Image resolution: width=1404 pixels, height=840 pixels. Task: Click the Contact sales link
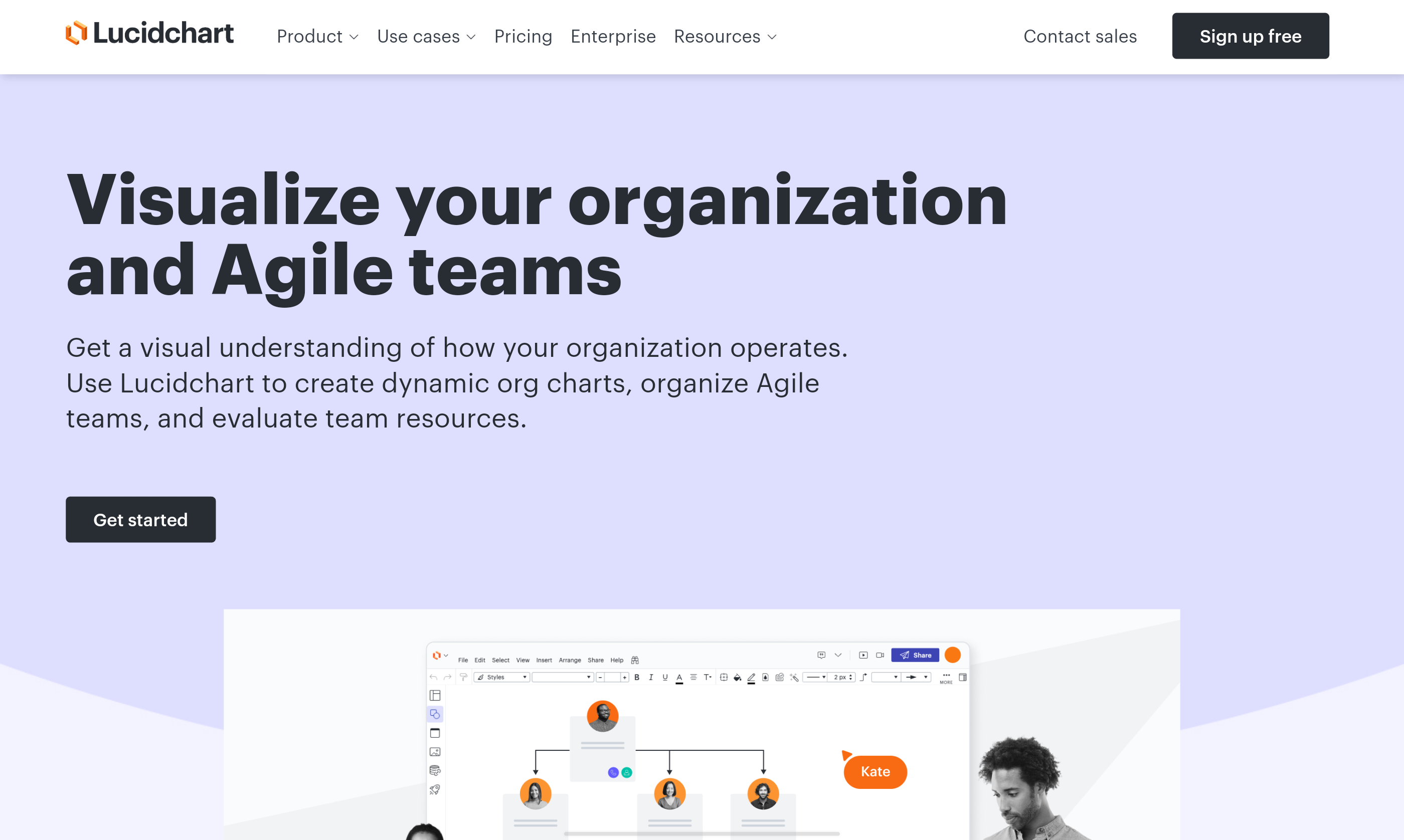tap(1080, 36)
